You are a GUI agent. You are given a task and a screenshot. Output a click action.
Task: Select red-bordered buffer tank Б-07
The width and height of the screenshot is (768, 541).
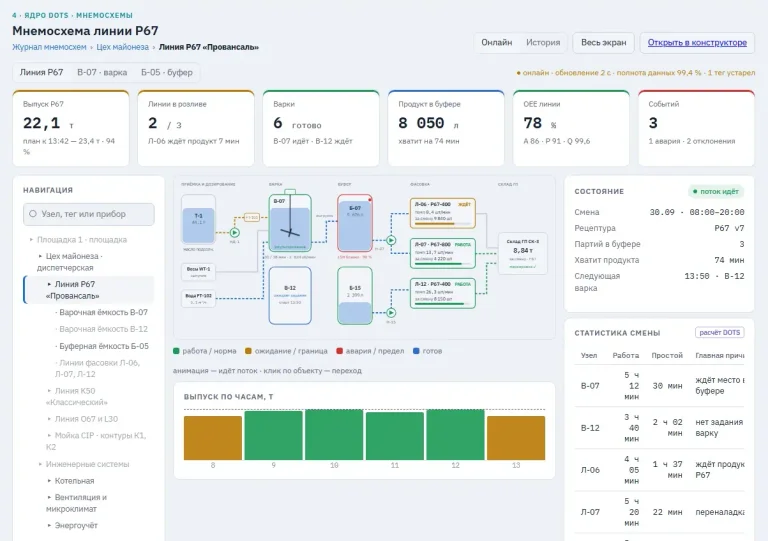(355, 223)
